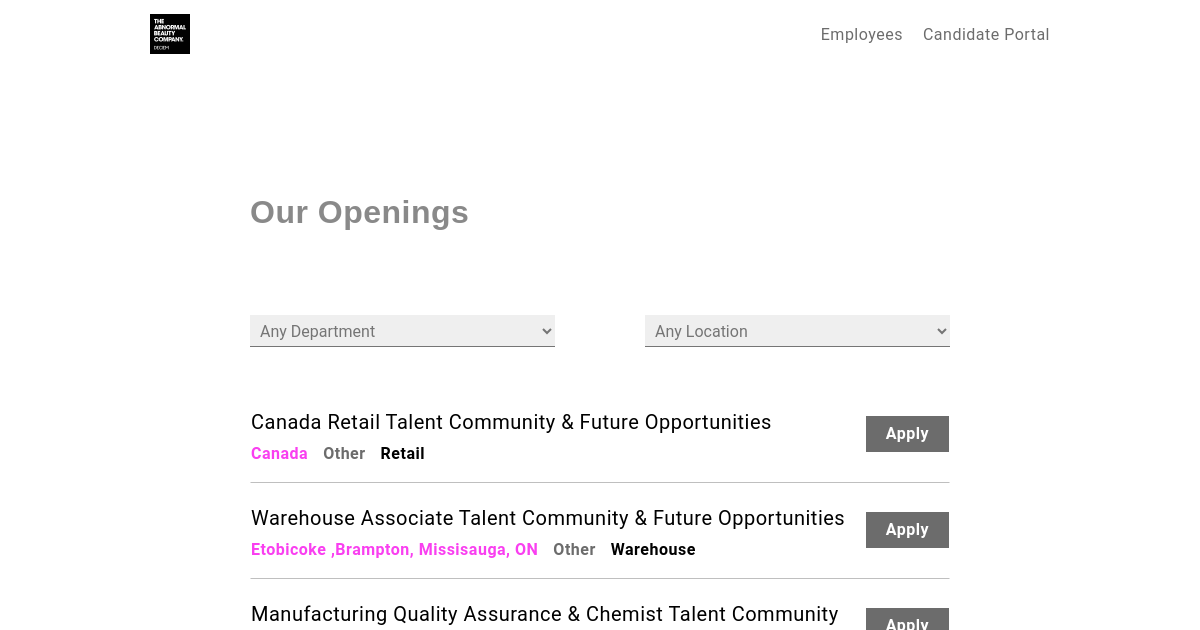
Task: Go to the Candidate Portal
Action: [986, 35]
